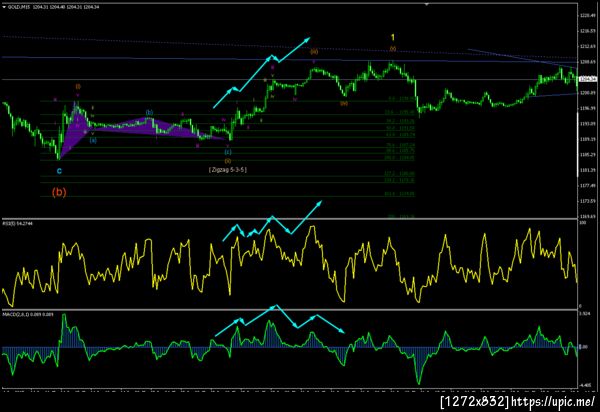The image size is (600, 412).
Task: Click the chart shift triangle at top edge
Action: (427, 4)
